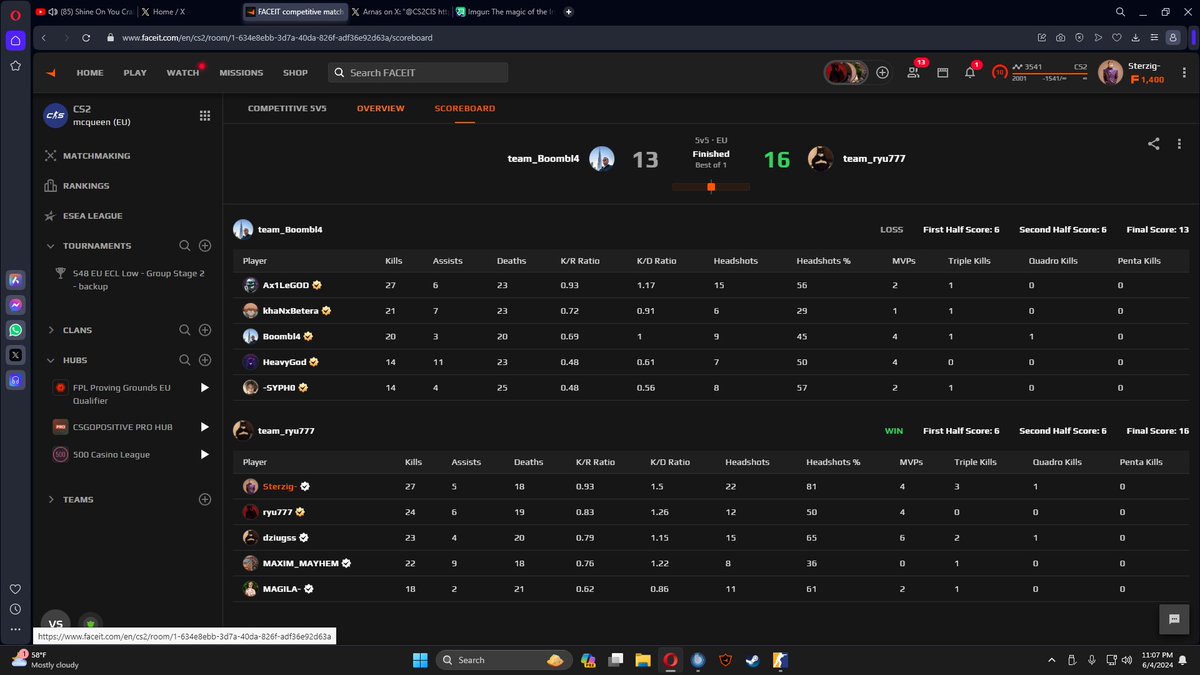Image resolution: width=1200 pixels, height=675 pixels.
Task: Show hidden system tray icons
Action: [1052, 660]
